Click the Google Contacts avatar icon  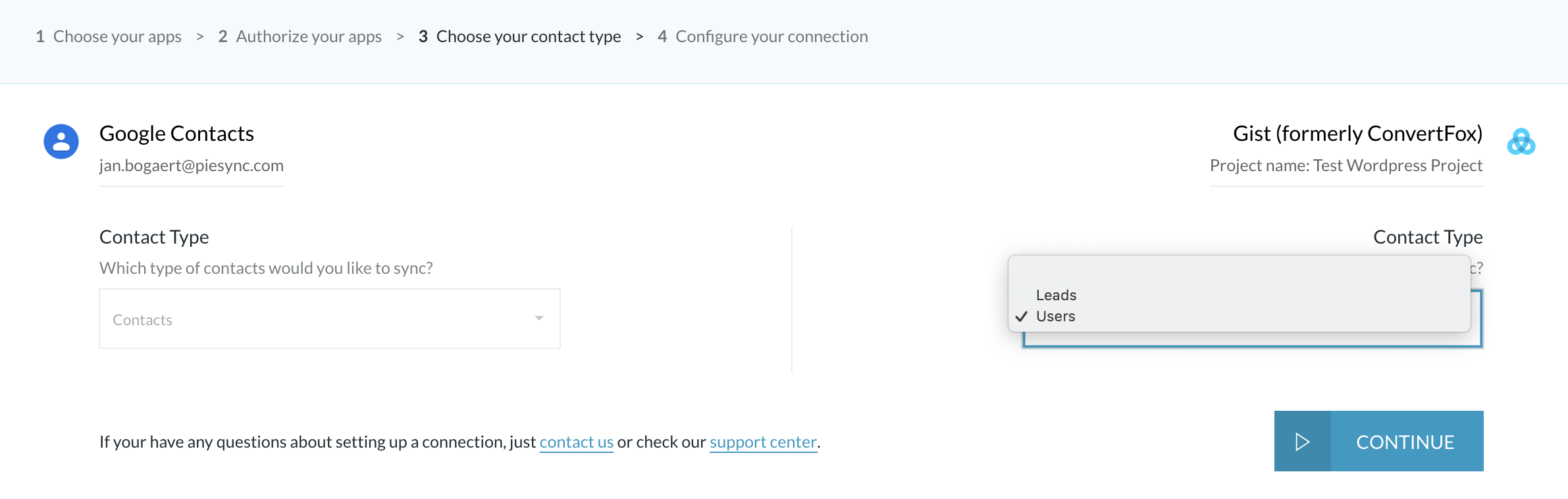coord(61,142)
